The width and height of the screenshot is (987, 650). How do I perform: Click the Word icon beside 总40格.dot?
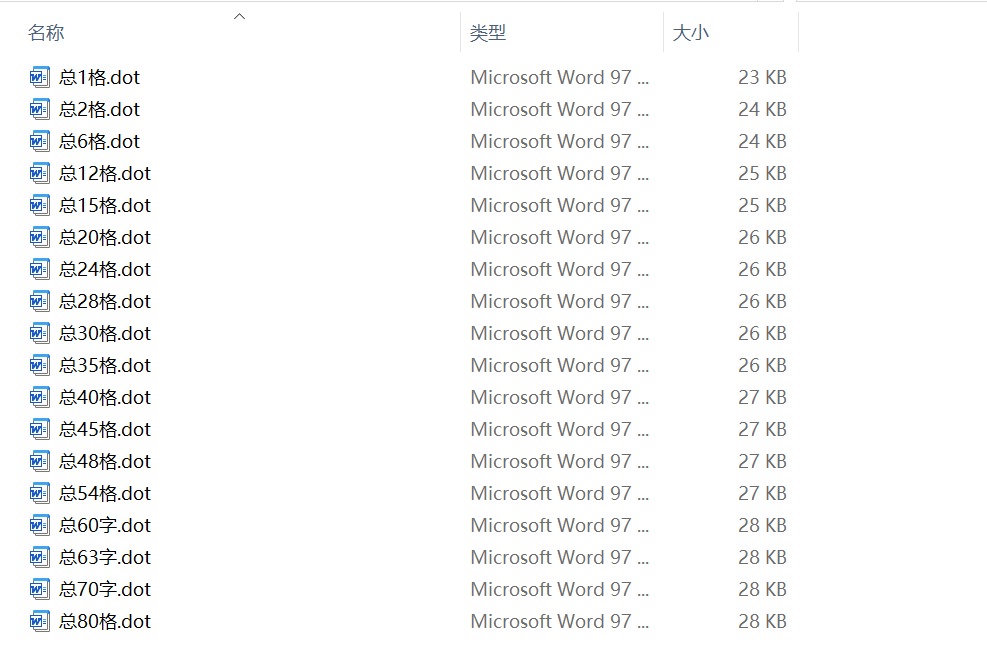click(39, 398)
